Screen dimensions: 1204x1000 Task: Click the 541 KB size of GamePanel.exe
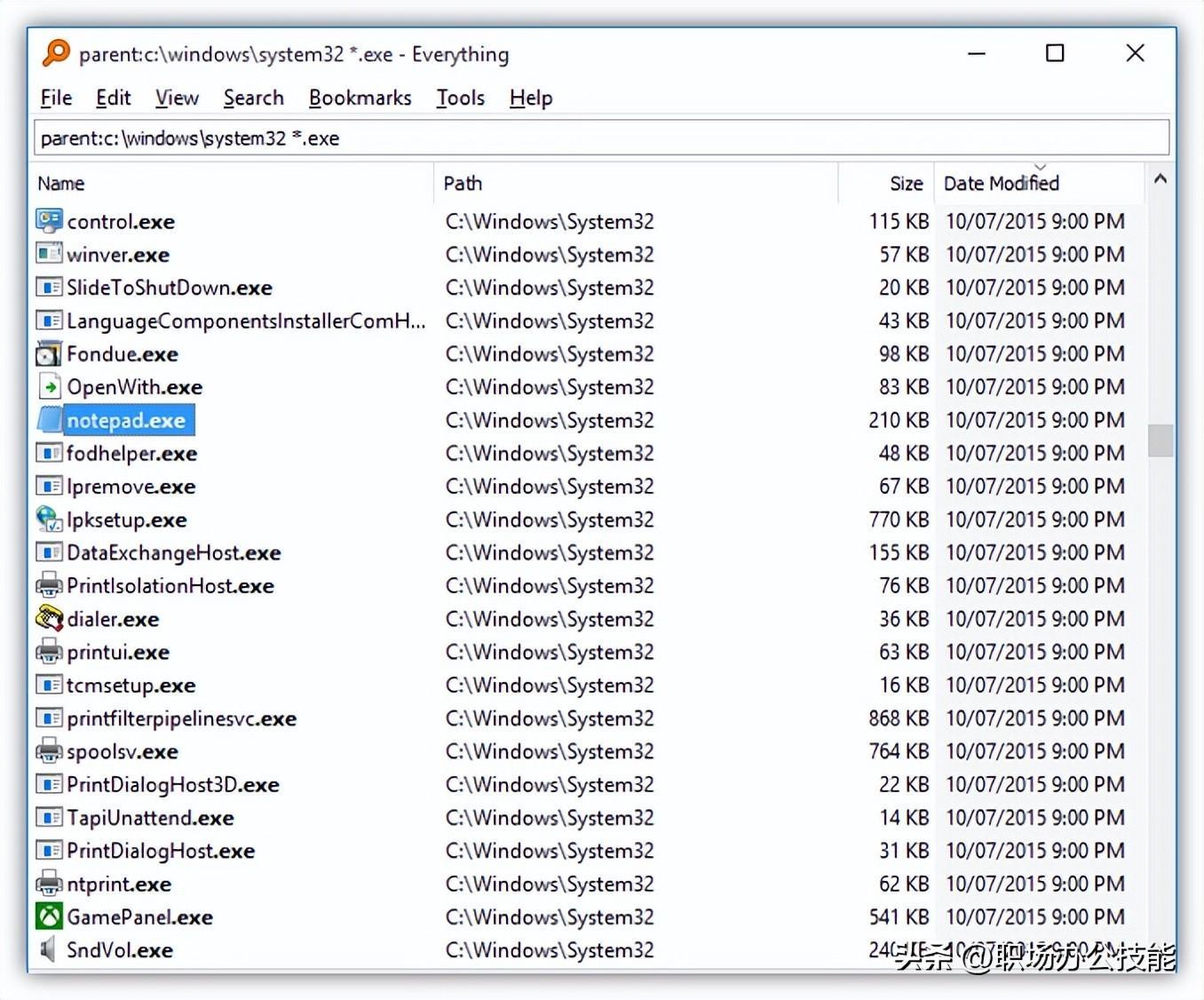[899, 917]
